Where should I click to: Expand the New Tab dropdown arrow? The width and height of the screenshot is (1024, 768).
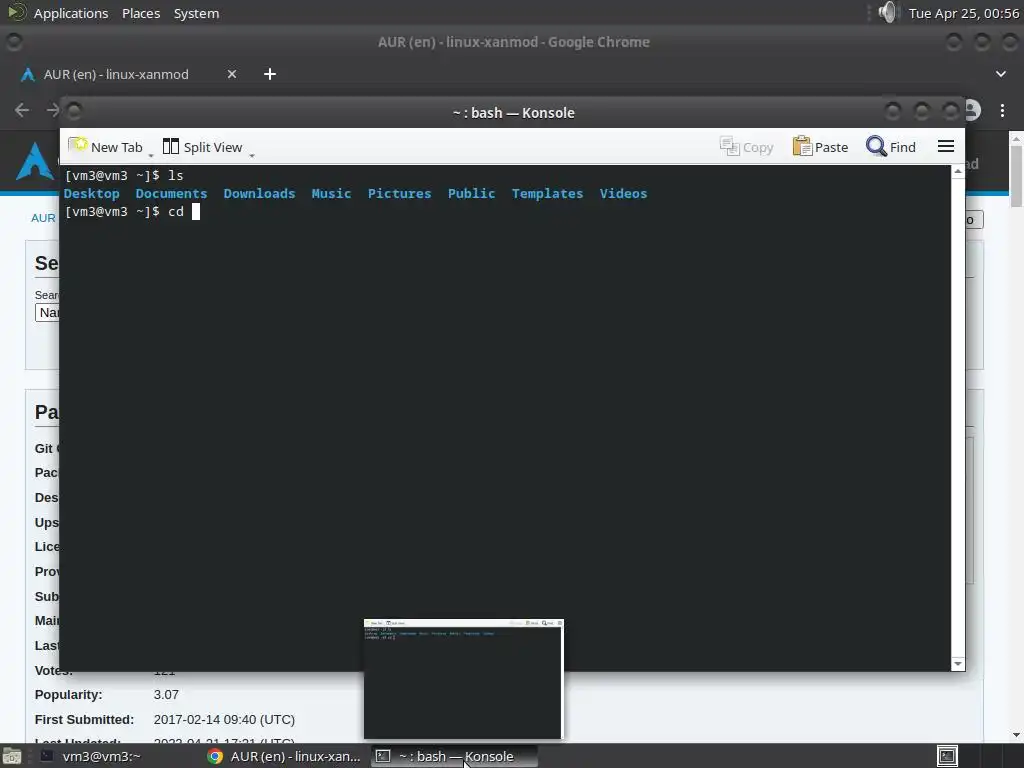point(151,154)
